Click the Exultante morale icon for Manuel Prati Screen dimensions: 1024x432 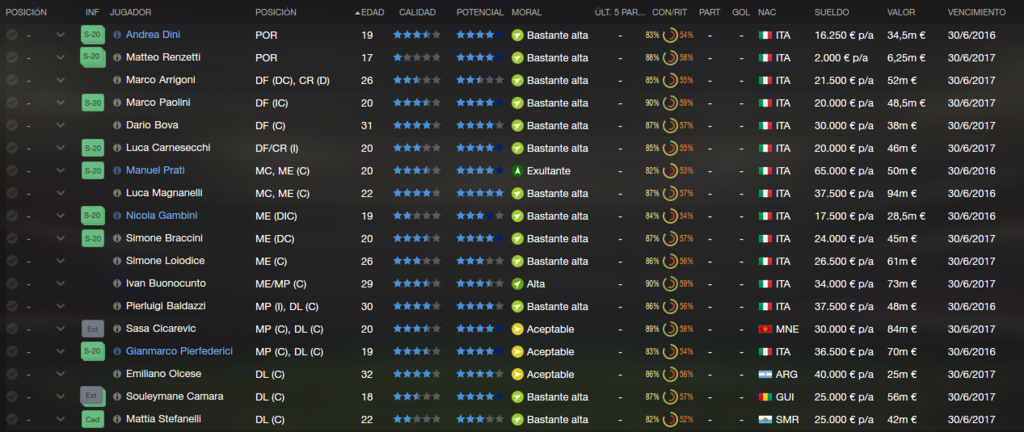[517, 171]
